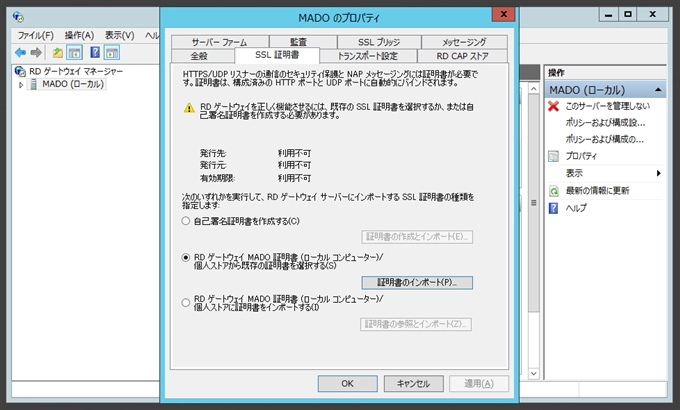The height and width of the screenshot is (410, 680).
Task: Click the 最新の情報に更新 refresh icon
Action: pos(554,191)
